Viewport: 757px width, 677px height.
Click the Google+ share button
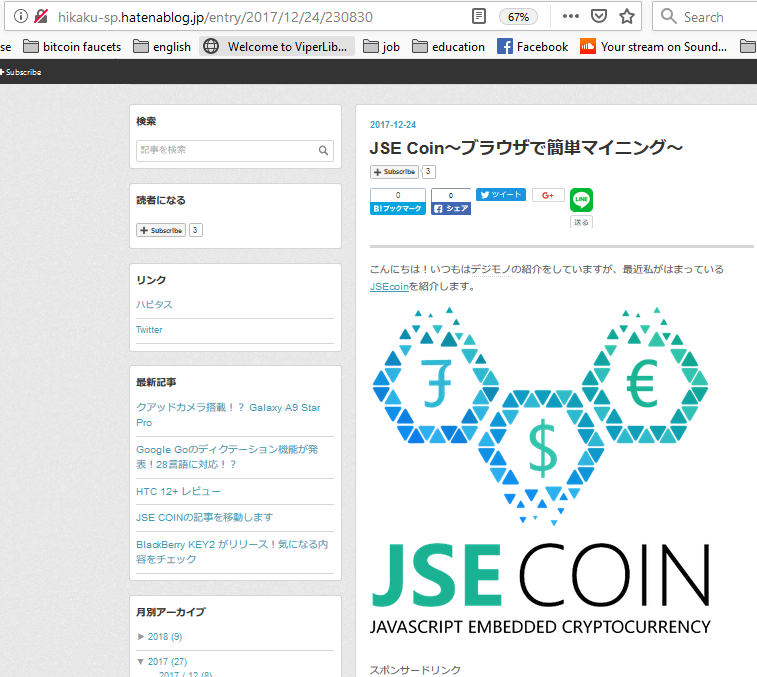(x=548, y=195)
